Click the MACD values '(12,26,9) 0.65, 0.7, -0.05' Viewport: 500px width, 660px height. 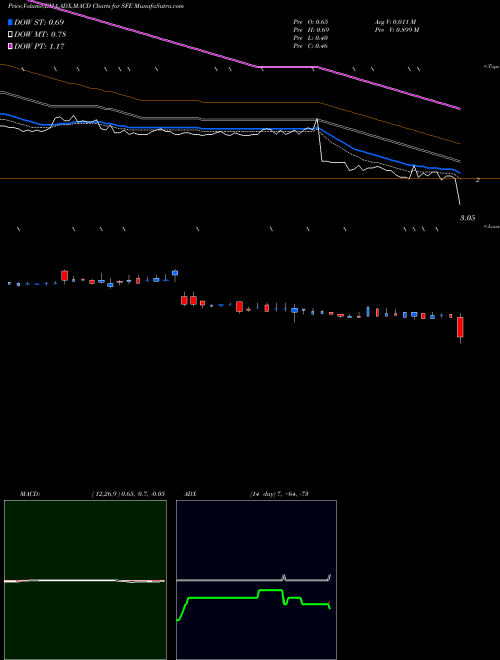coord(128,494)
